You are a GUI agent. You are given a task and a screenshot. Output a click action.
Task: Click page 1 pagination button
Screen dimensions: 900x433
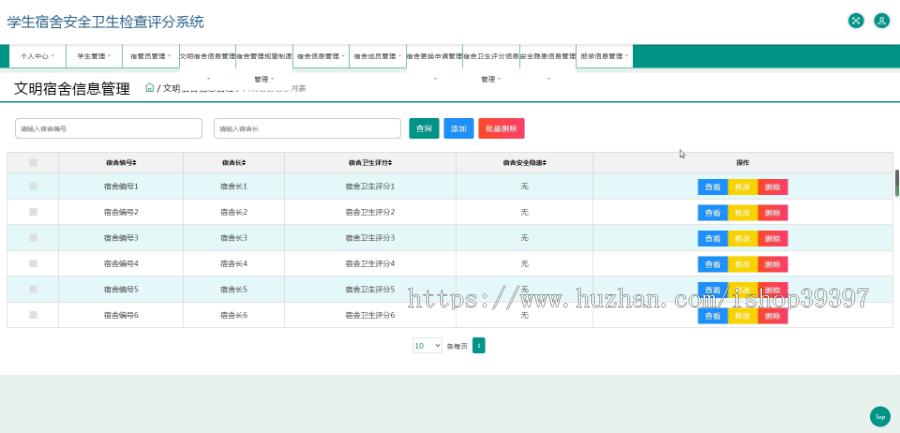pos(479,345)
